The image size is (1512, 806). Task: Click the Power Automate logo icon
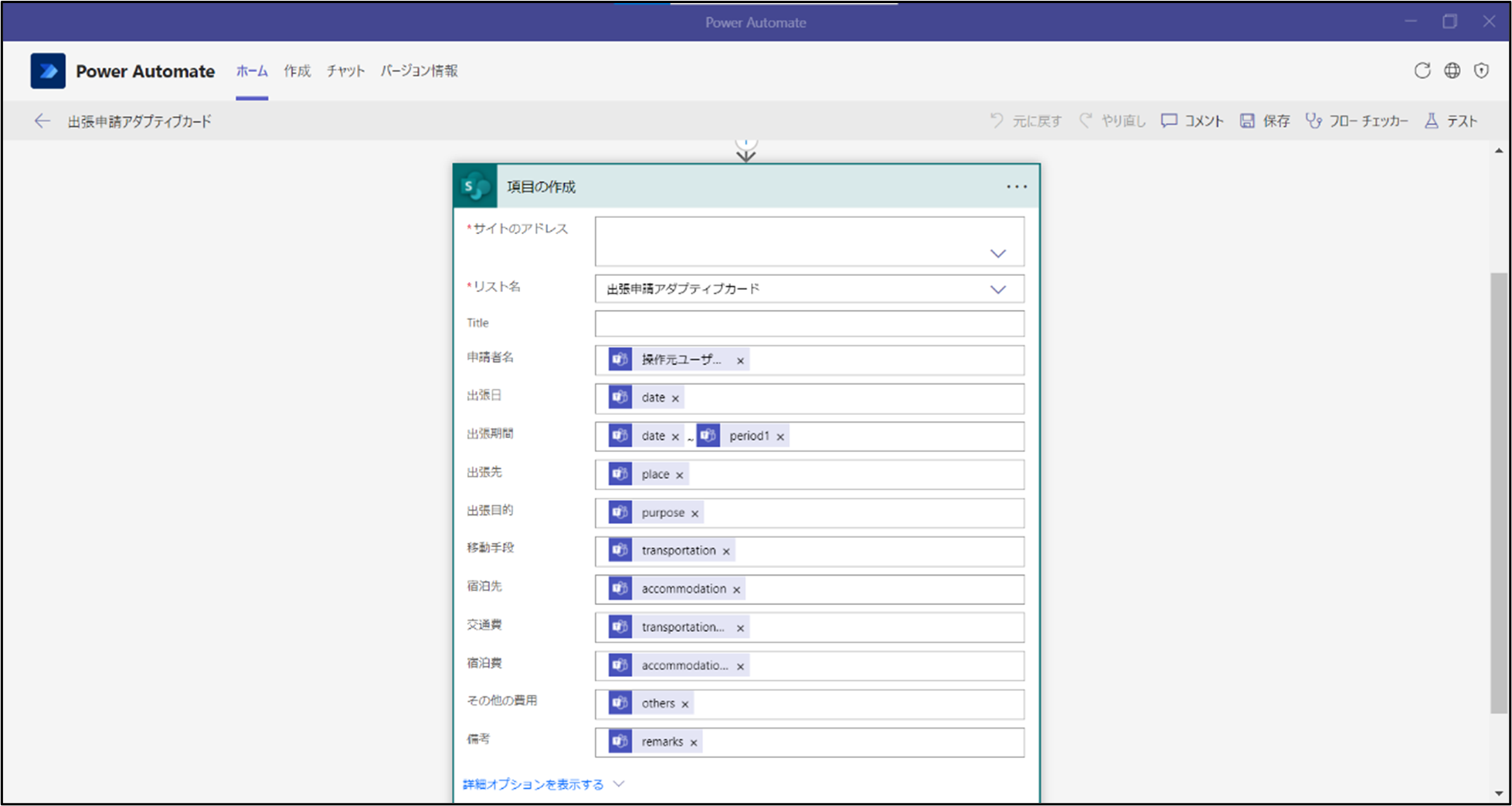[48, 71]
